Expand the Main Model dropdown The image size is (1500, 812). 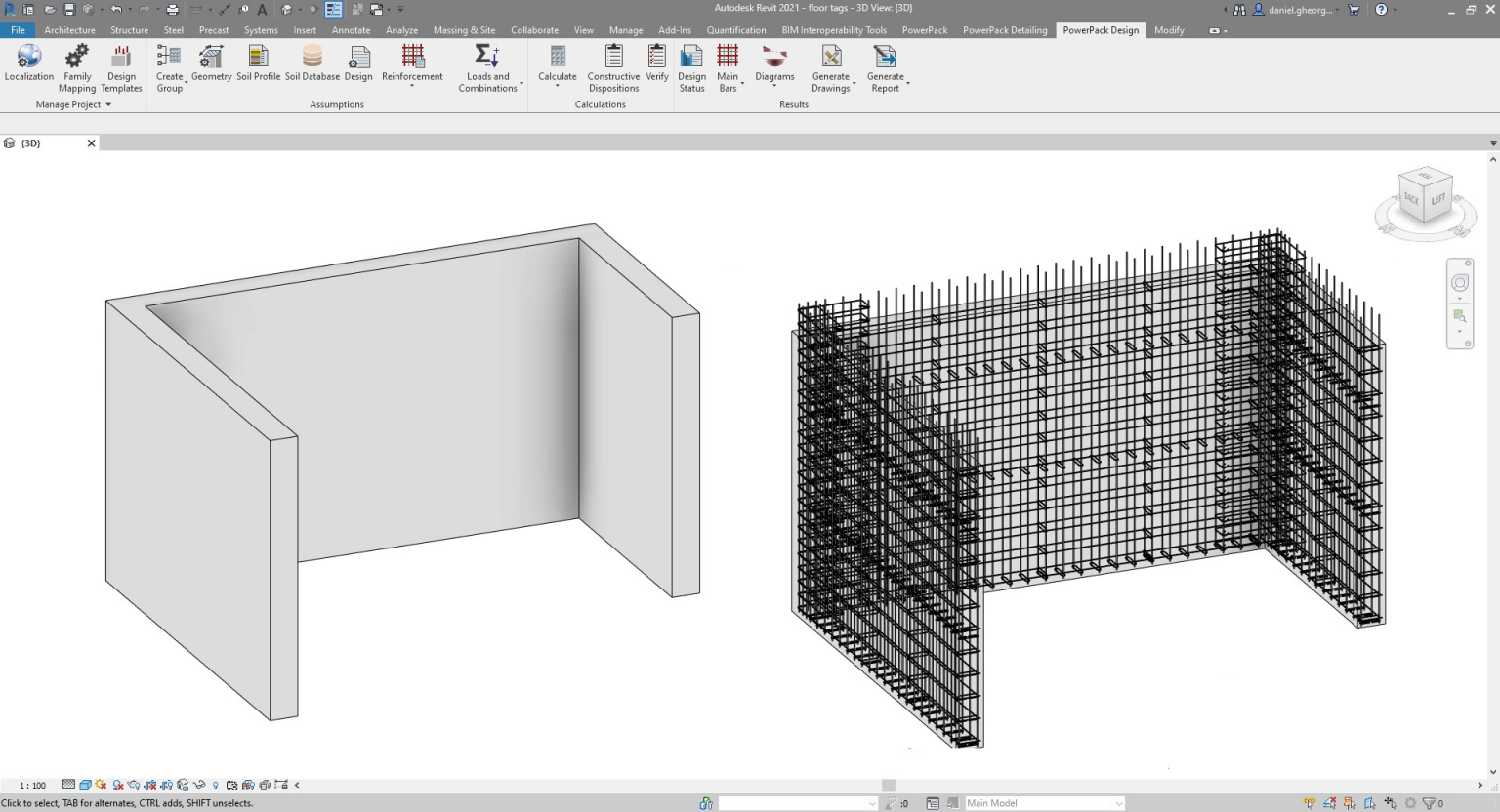(x=1119, y=802)
